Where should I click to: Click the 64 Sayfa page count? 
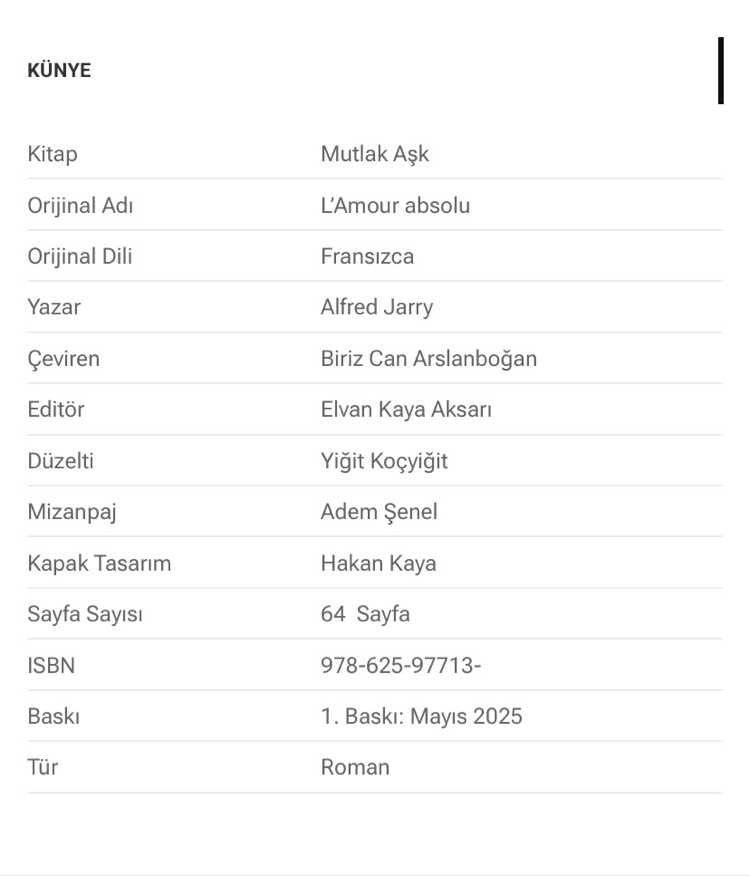[365, 615]
